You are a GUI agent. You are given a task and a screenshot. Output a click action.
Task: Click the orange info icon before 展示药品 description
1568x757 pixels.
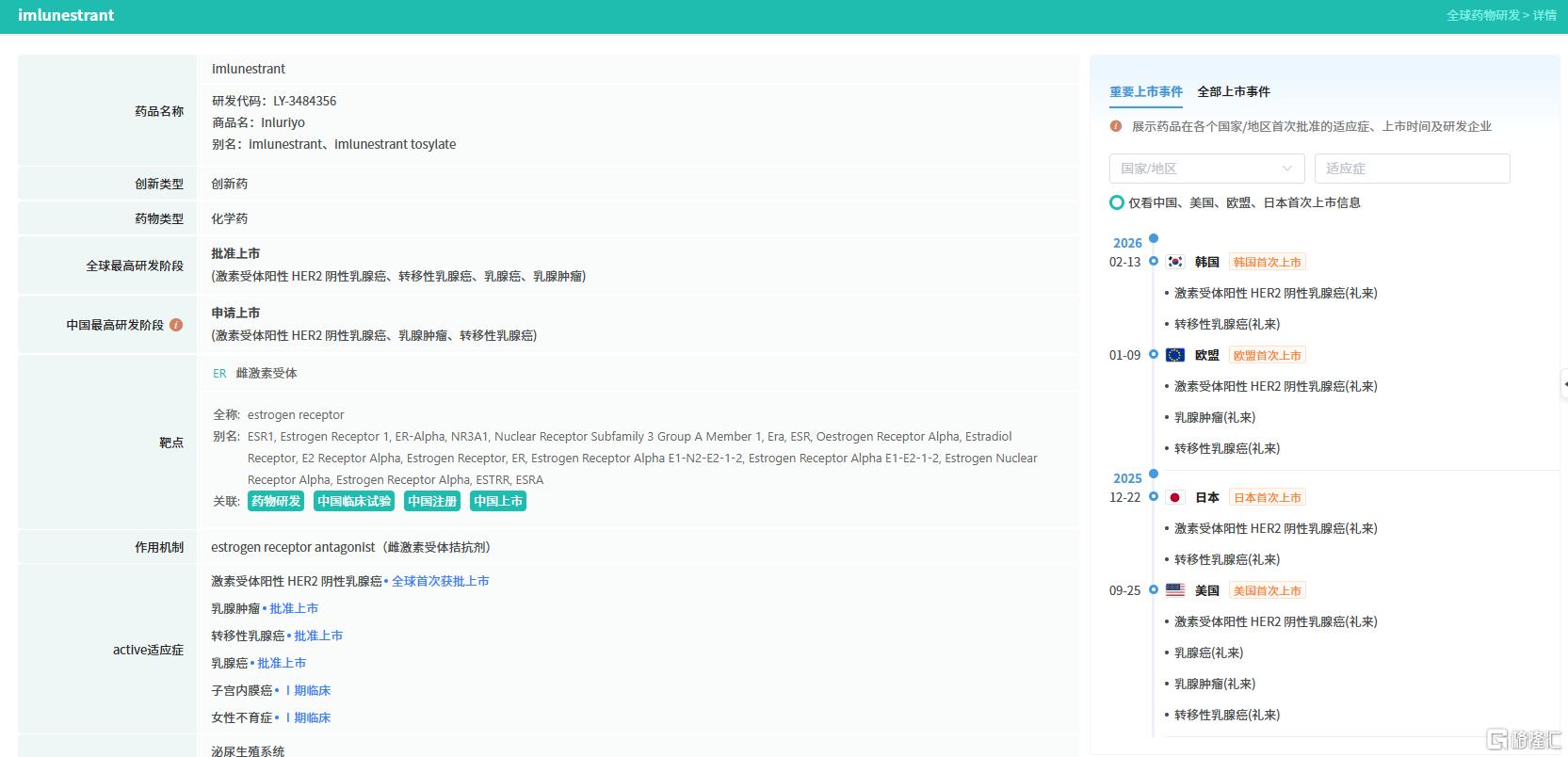coord(1116,126)
